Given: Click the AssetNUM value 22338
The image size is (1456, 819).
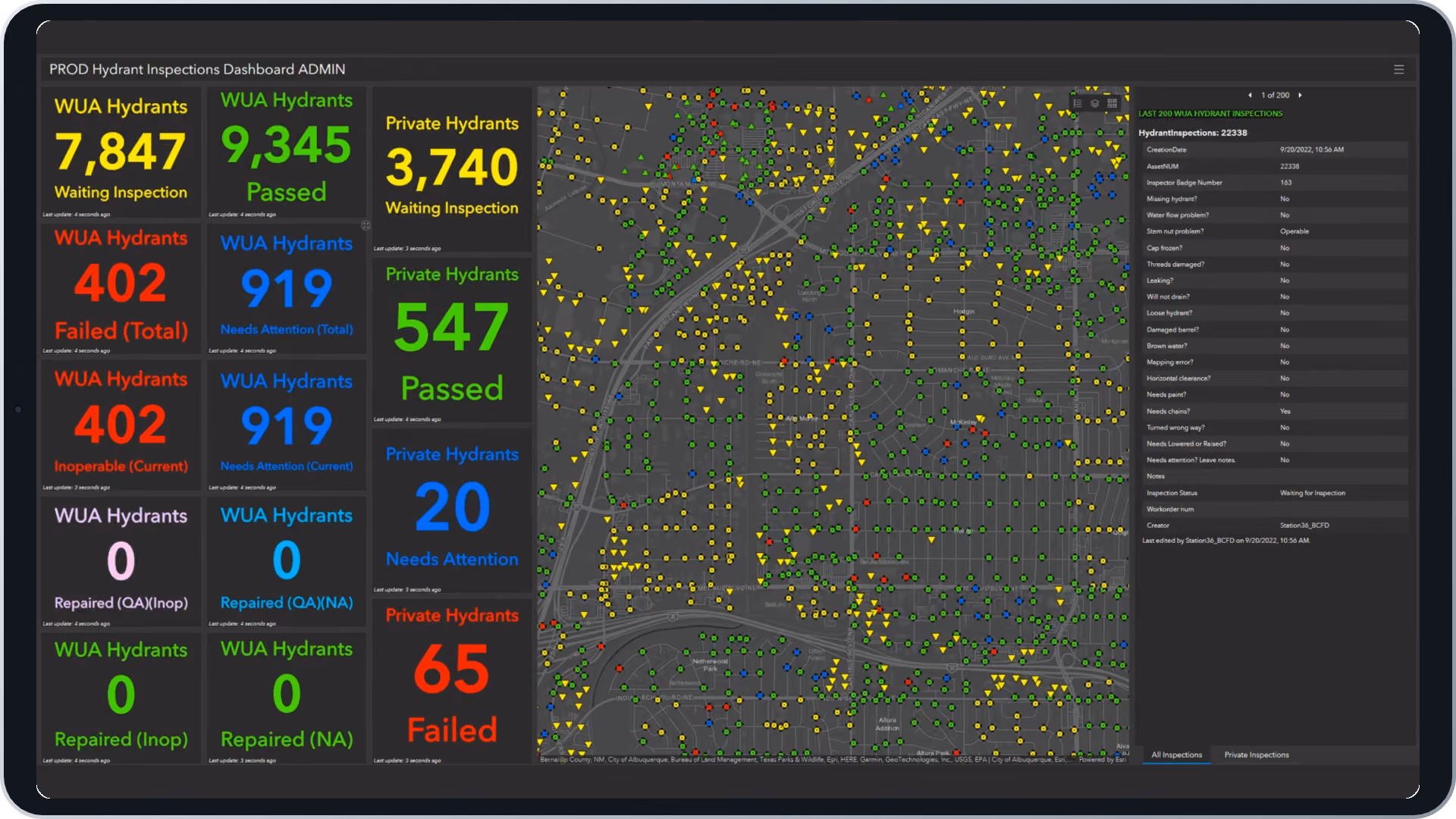Looking at the screenshot, I should 1290,166.
